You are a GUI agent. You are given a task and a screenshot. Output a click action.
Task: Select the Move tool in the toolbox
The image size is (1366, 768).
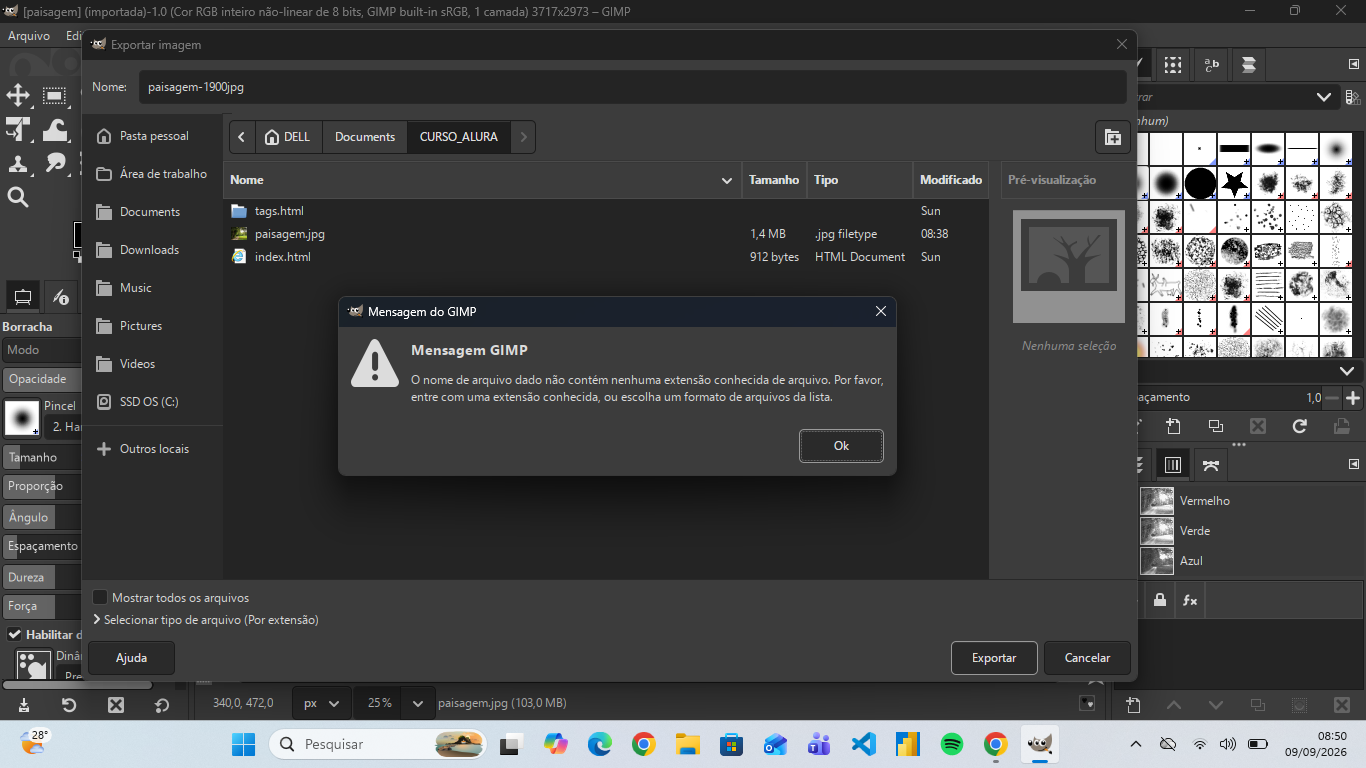point(18,95)
